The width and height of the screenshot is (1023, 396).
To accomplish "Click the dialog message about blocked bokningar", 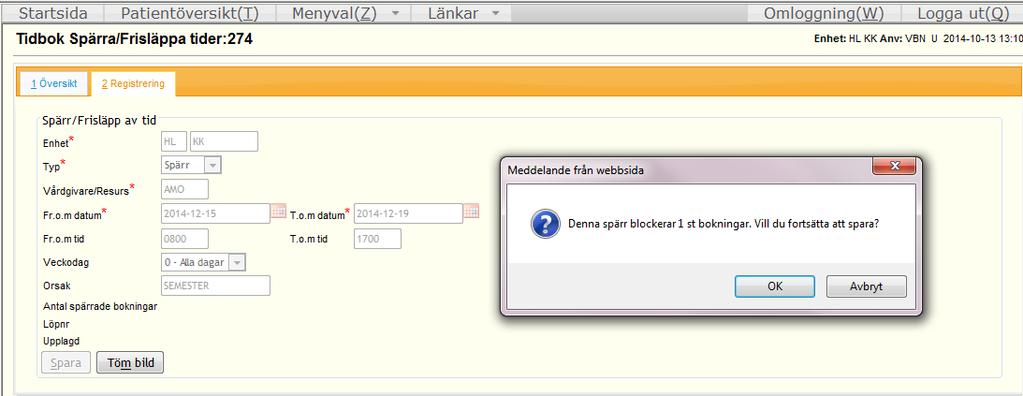I will (x=723, y=223).
